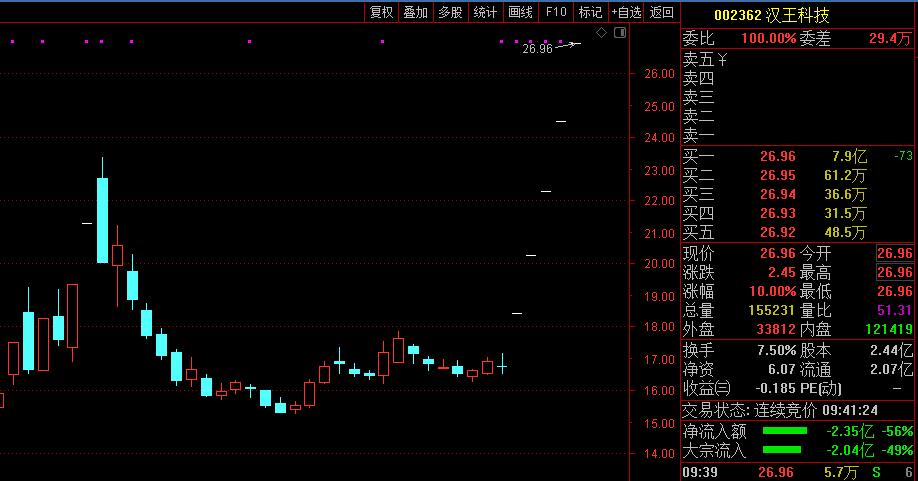Click the 净资 value 6.07
Screen dimensions: 918x481
click(782, 369)
